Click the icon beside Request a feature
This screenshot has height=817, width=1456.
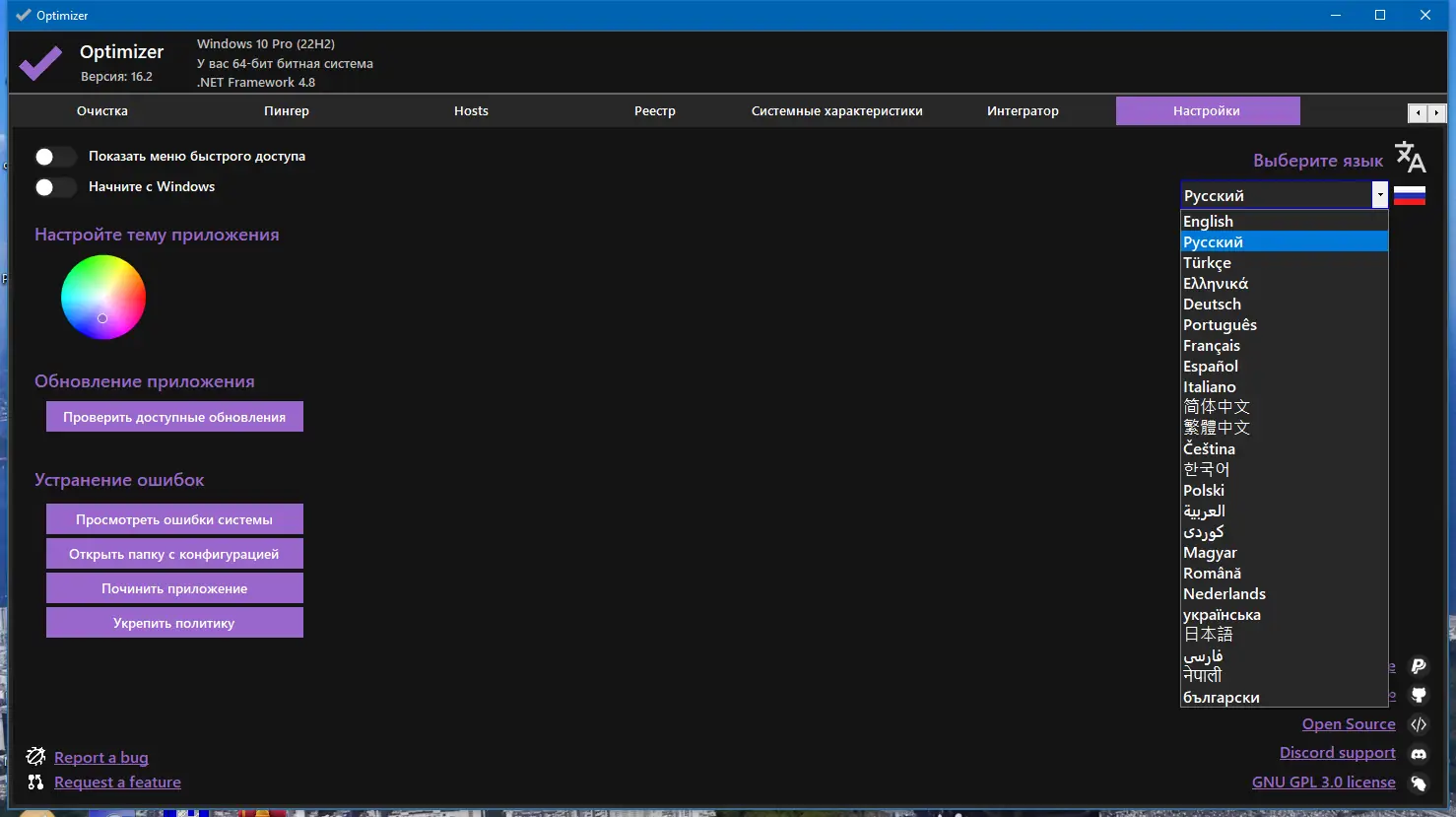(x=35, y=782)
